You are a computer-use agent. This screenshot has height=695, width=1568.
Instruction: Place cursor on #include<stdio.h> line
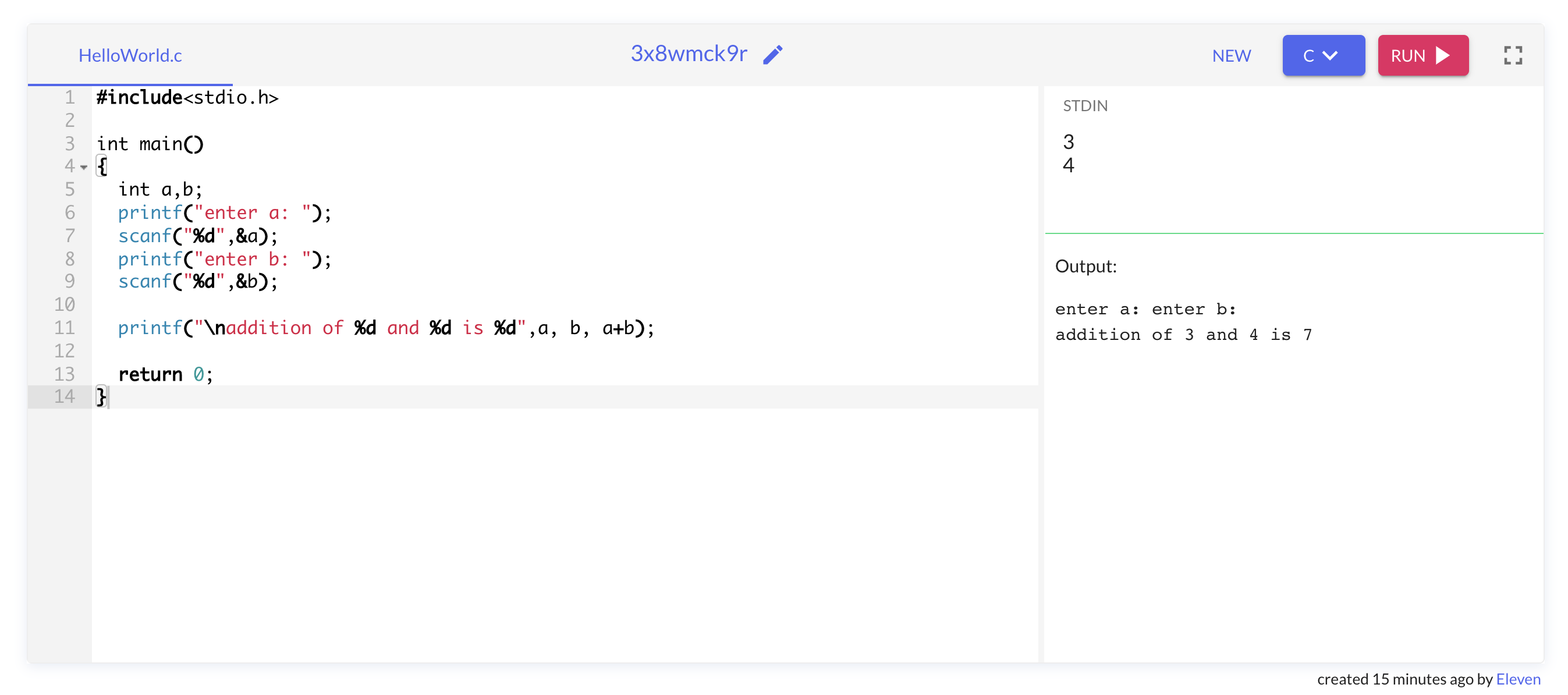[x=187, y=97]
